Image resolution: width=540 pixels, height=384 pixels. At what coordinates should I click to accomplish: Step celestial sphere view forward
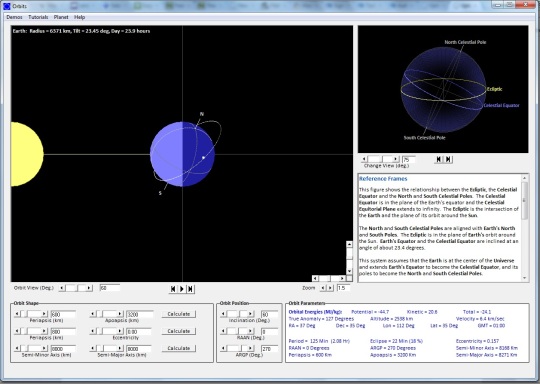click(448, 159)
